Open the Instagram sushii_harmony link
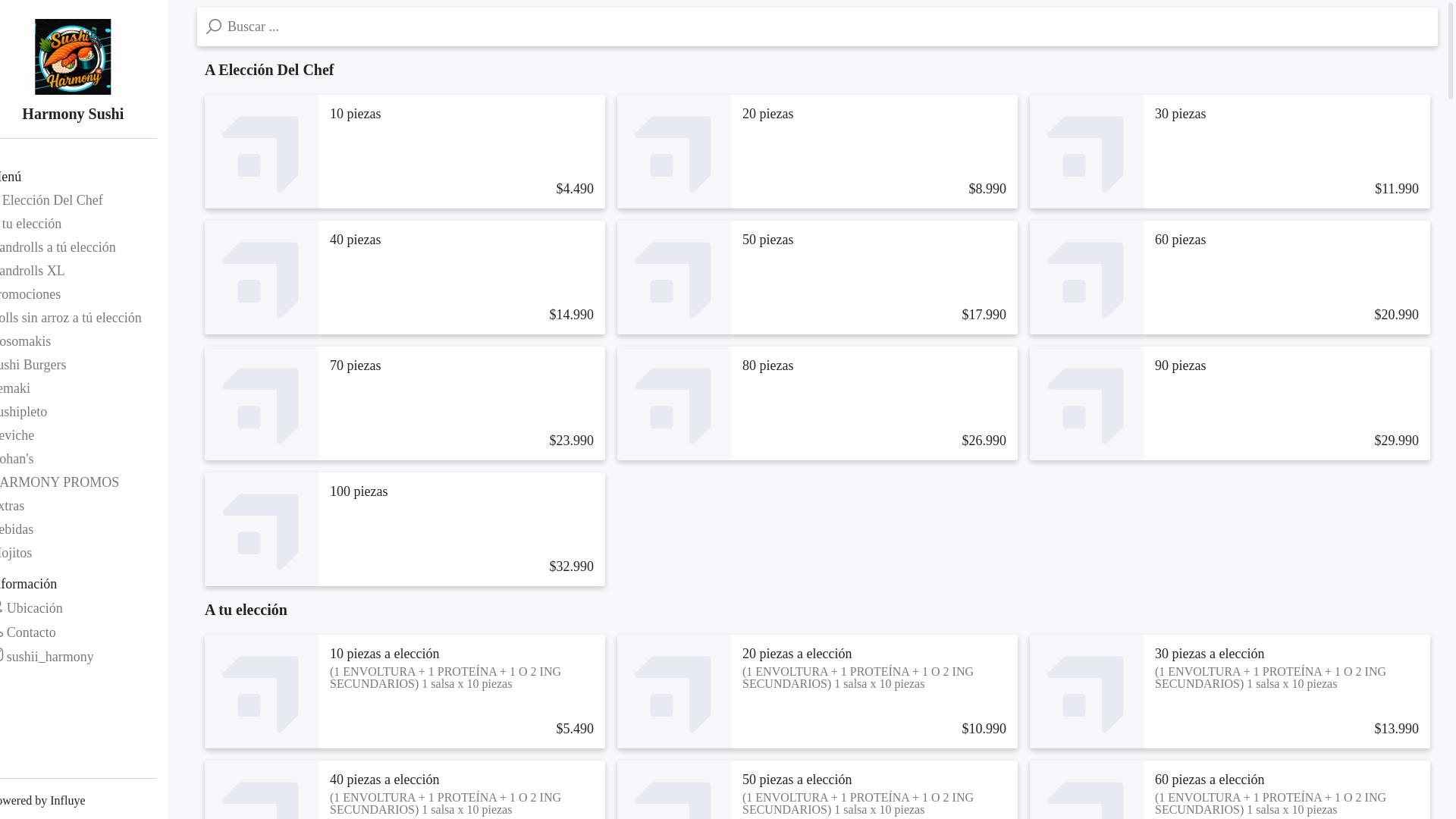 click(45, 657)
